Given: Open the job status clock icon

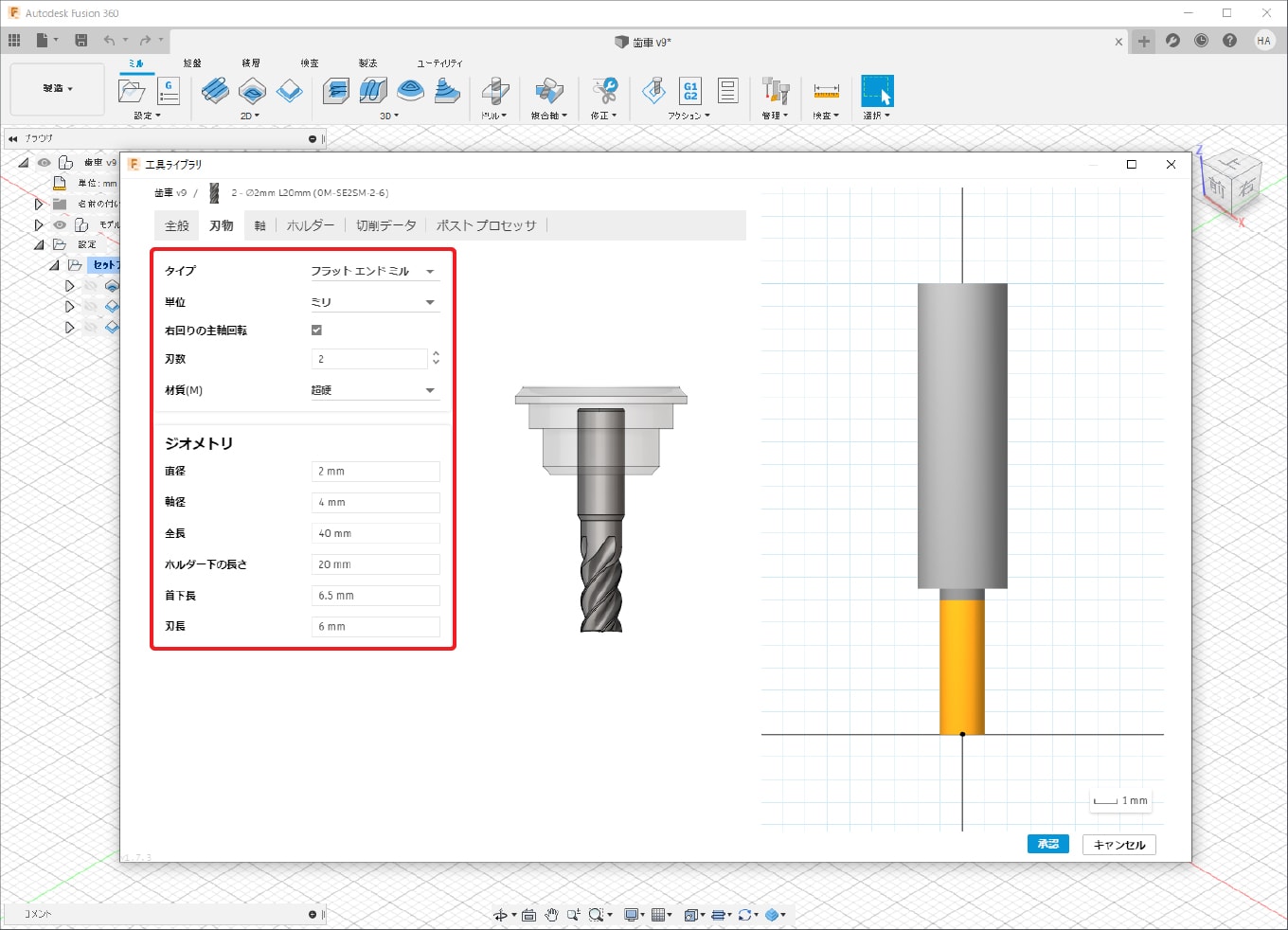Looking at the screenshot, I should point(1201,41).
